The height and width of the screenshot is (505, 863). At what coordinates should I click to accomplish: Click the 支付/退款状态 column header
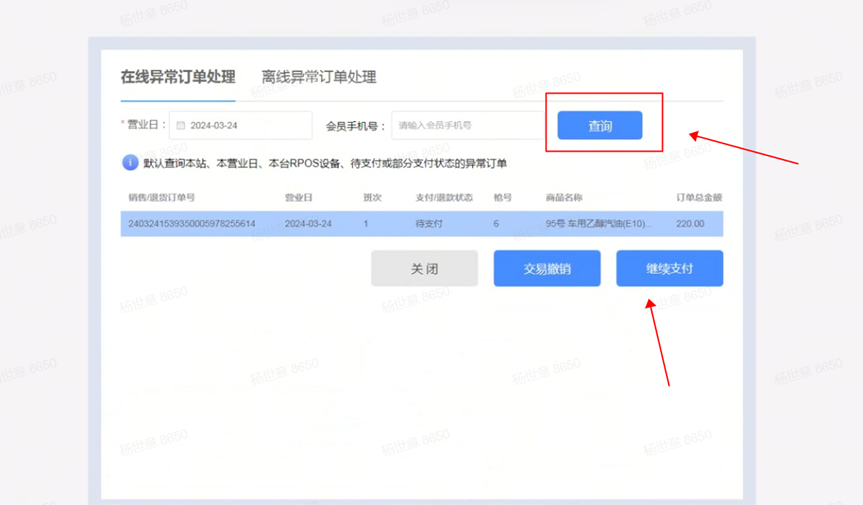point(444,198)
